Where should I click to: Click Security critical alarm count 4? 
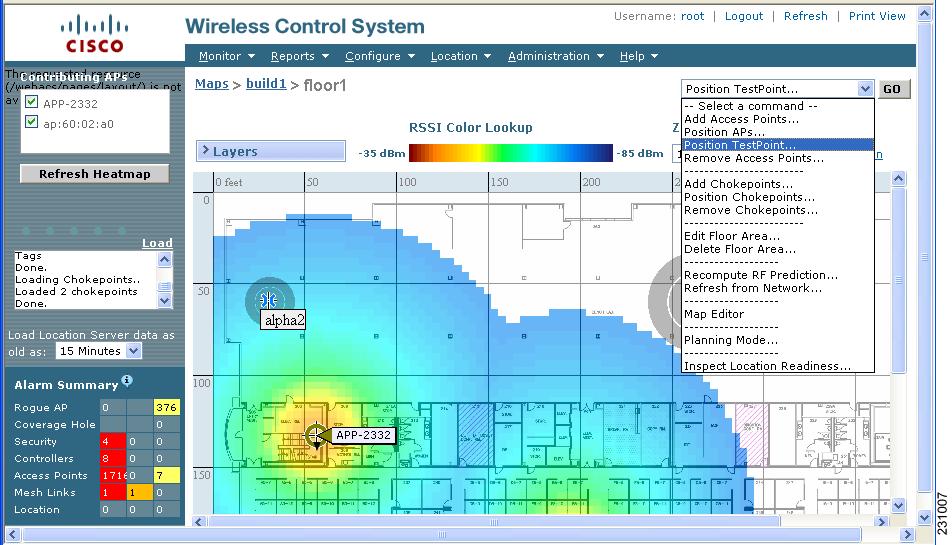pos(113,441)
